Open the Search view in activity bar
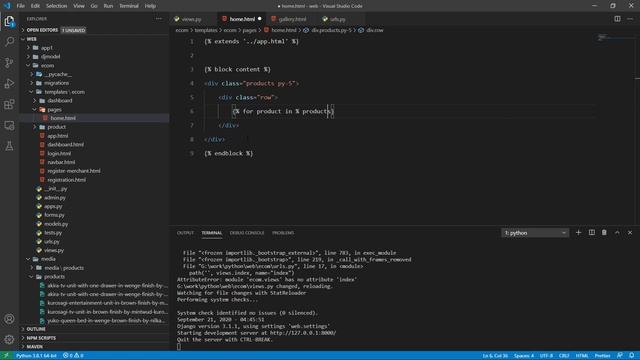640x360 pixels. pos(9,42)
